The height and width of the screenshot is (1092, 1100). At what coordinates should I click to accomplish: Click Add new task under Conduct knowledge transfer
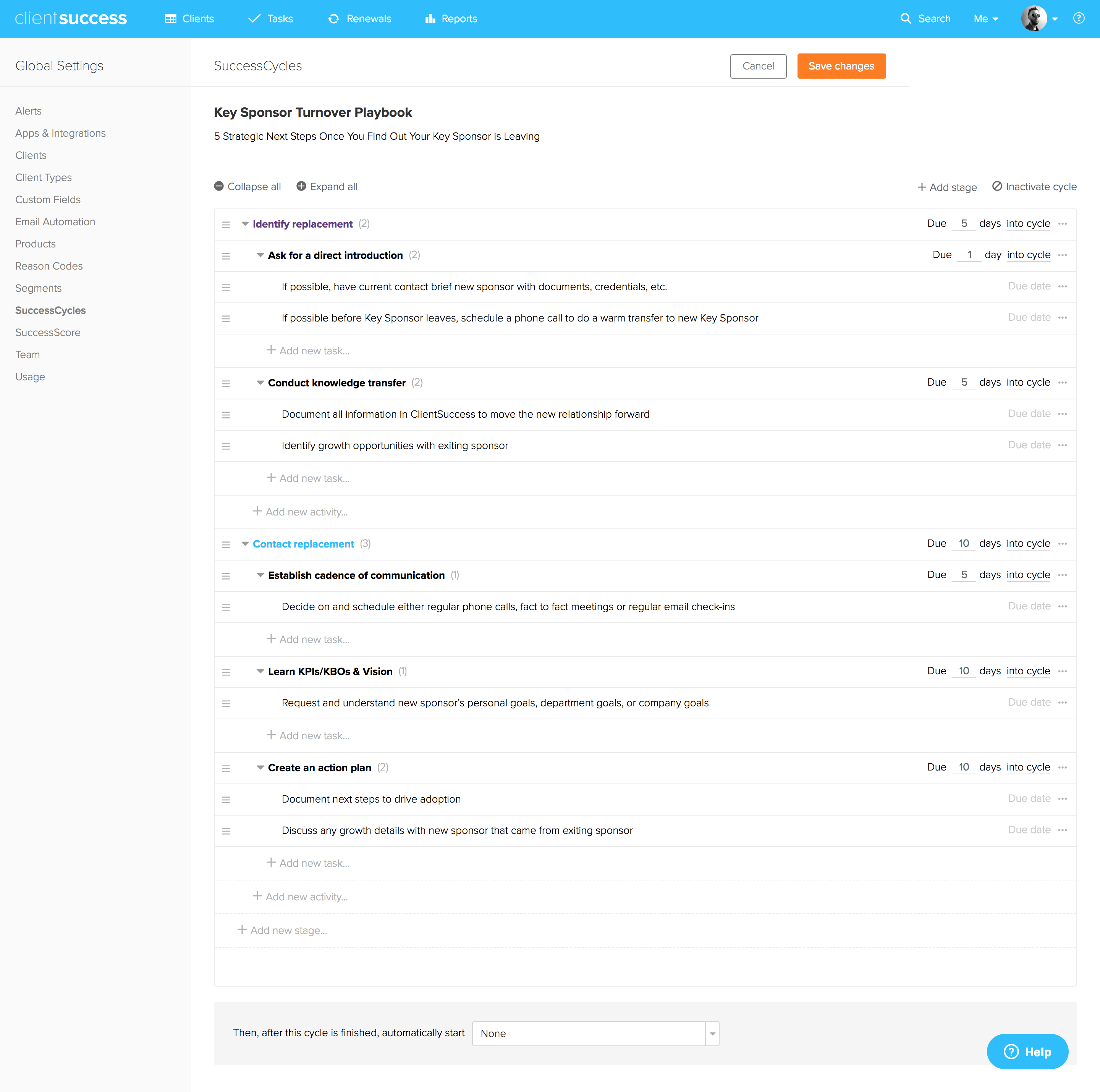coord(308,478)
